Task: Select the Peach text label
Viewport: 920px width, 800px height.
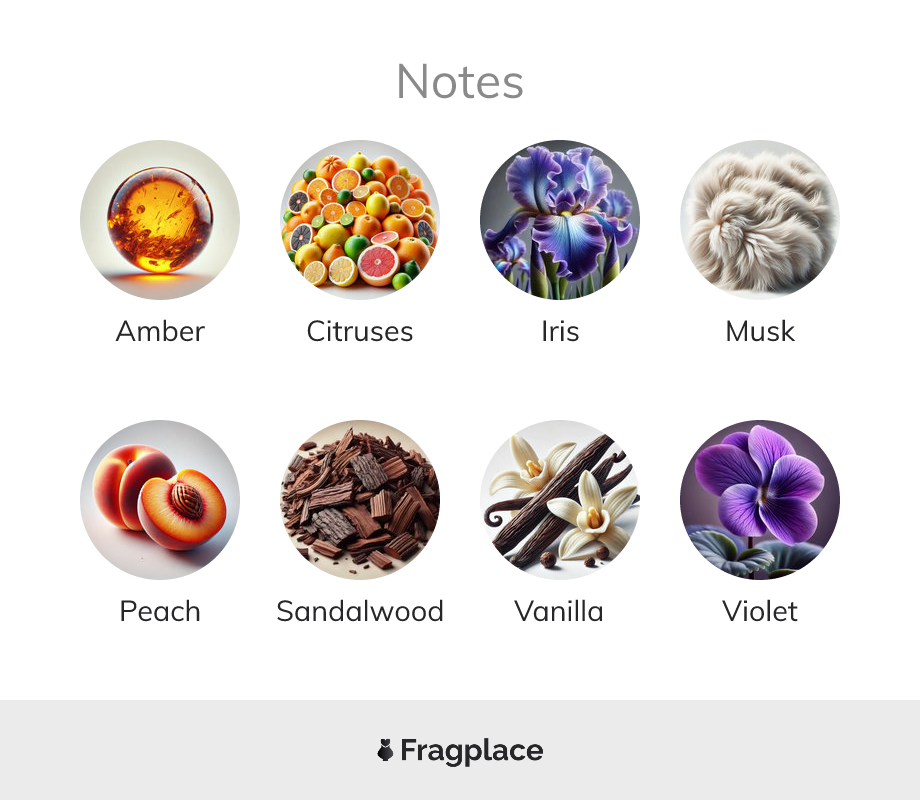Action: [160, 611]
